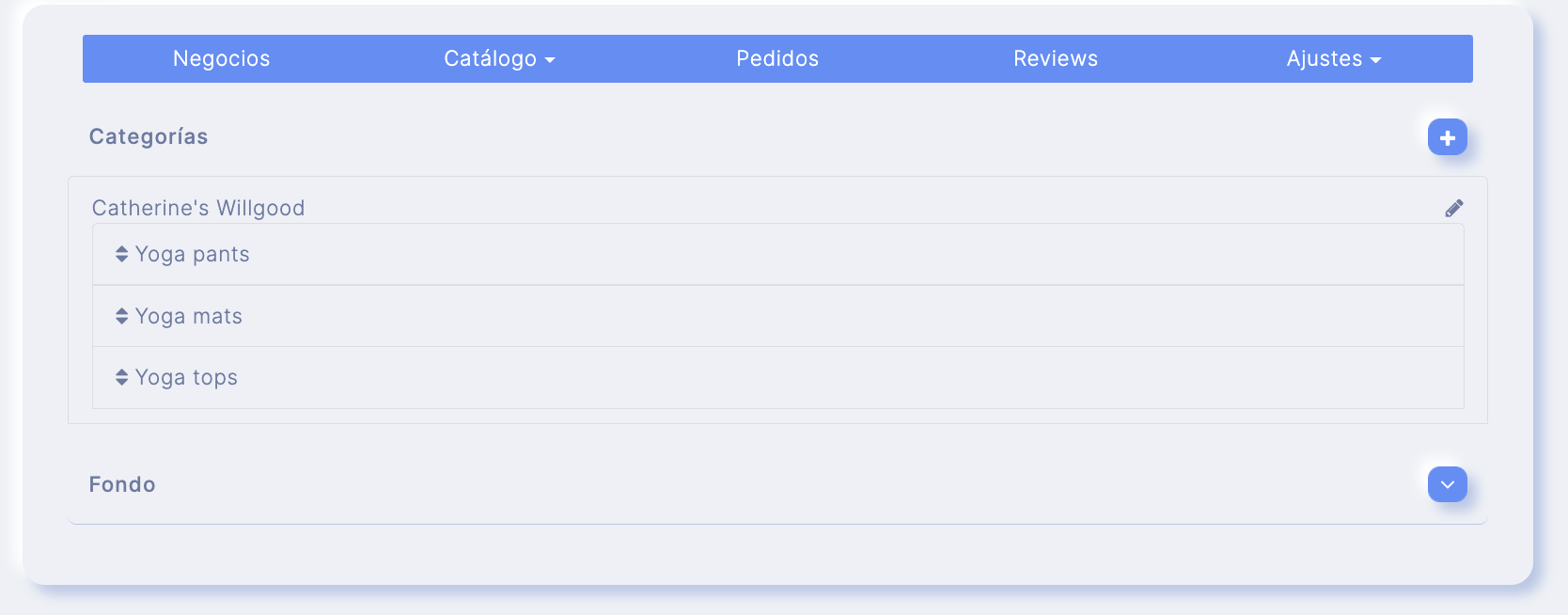The height and width of the screenshot is (615, 1568).
Task: Click the caret arrow beside Catálogo
Action: pyautogui.click(x=550, y=60)
